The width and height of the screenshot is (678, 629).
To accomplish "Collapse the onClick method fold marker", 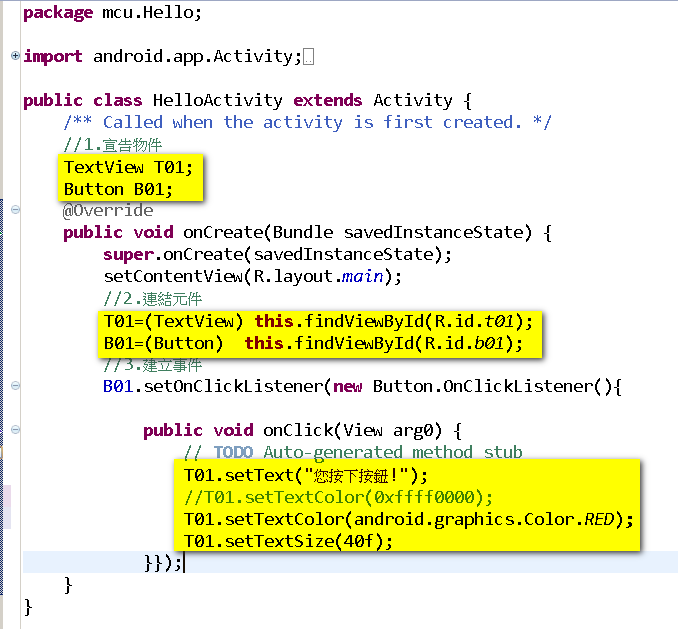I will point(15,429).
